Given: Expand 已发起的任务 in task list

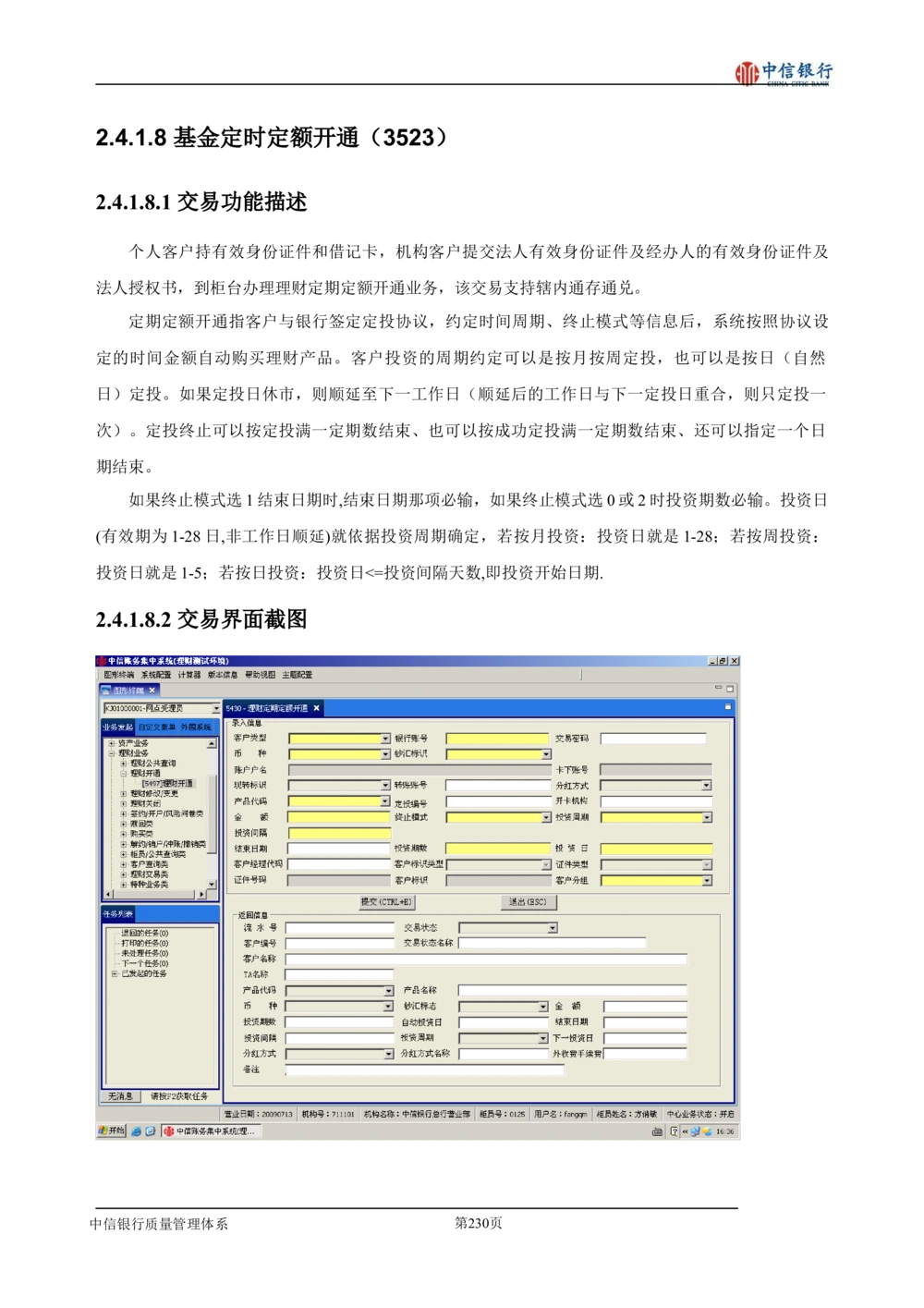Looking at the screenshot, I should [115, 973].
